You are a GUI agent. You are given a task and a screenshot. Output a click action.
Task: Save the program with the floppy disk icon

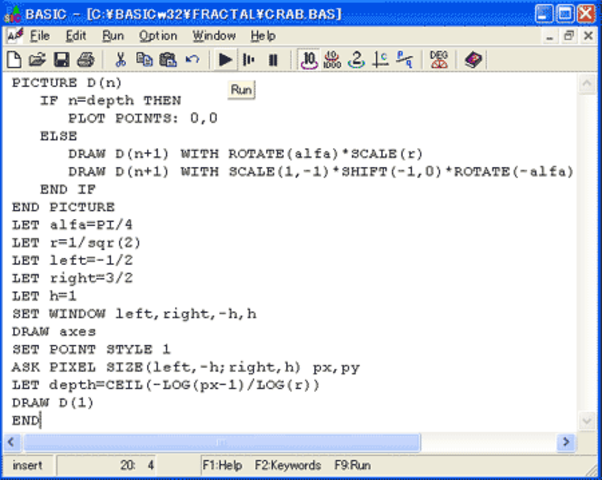[x=61, y=60]
